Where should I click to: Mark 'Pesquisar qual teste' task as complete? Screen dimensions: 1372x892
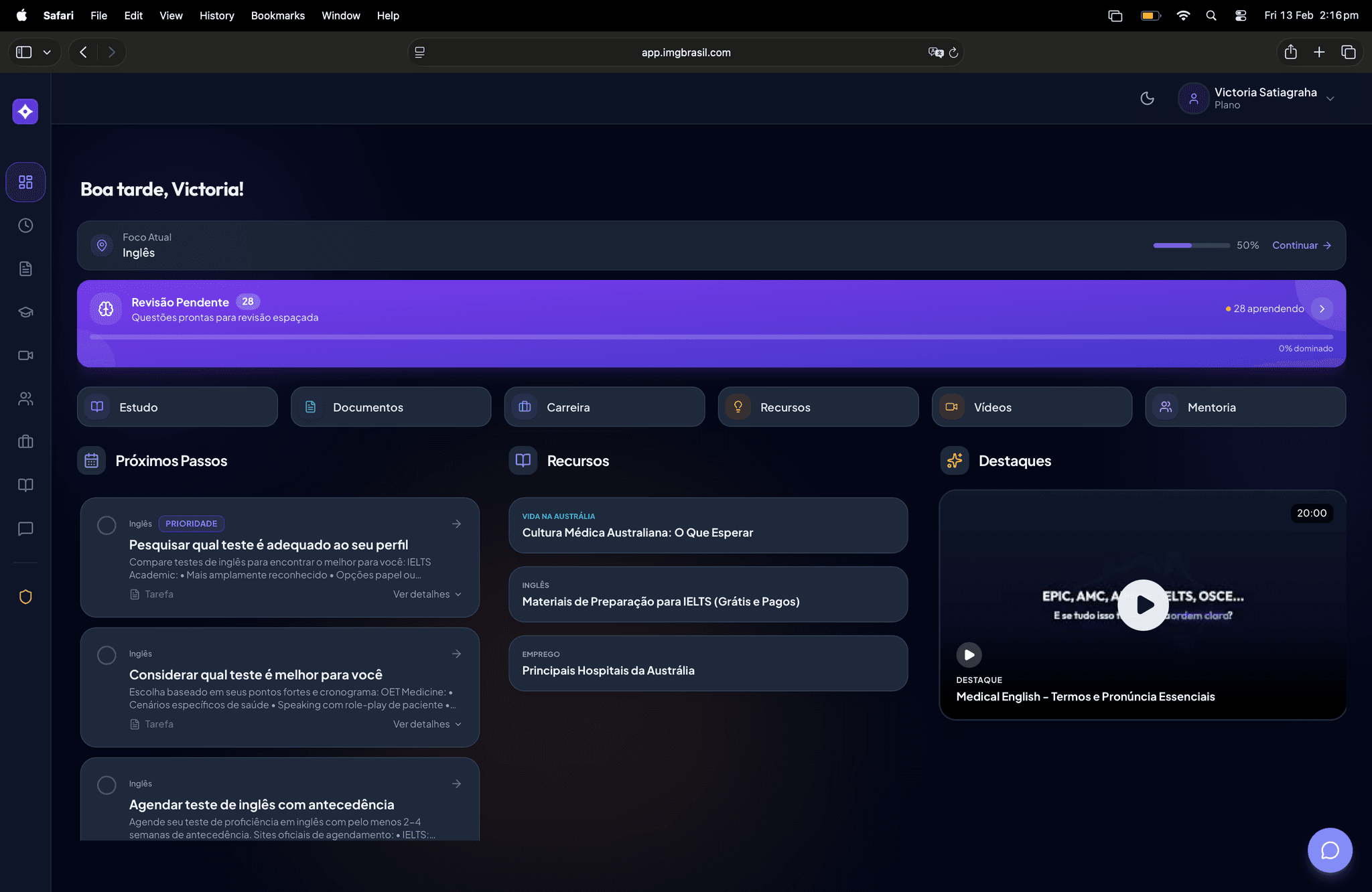107,525
